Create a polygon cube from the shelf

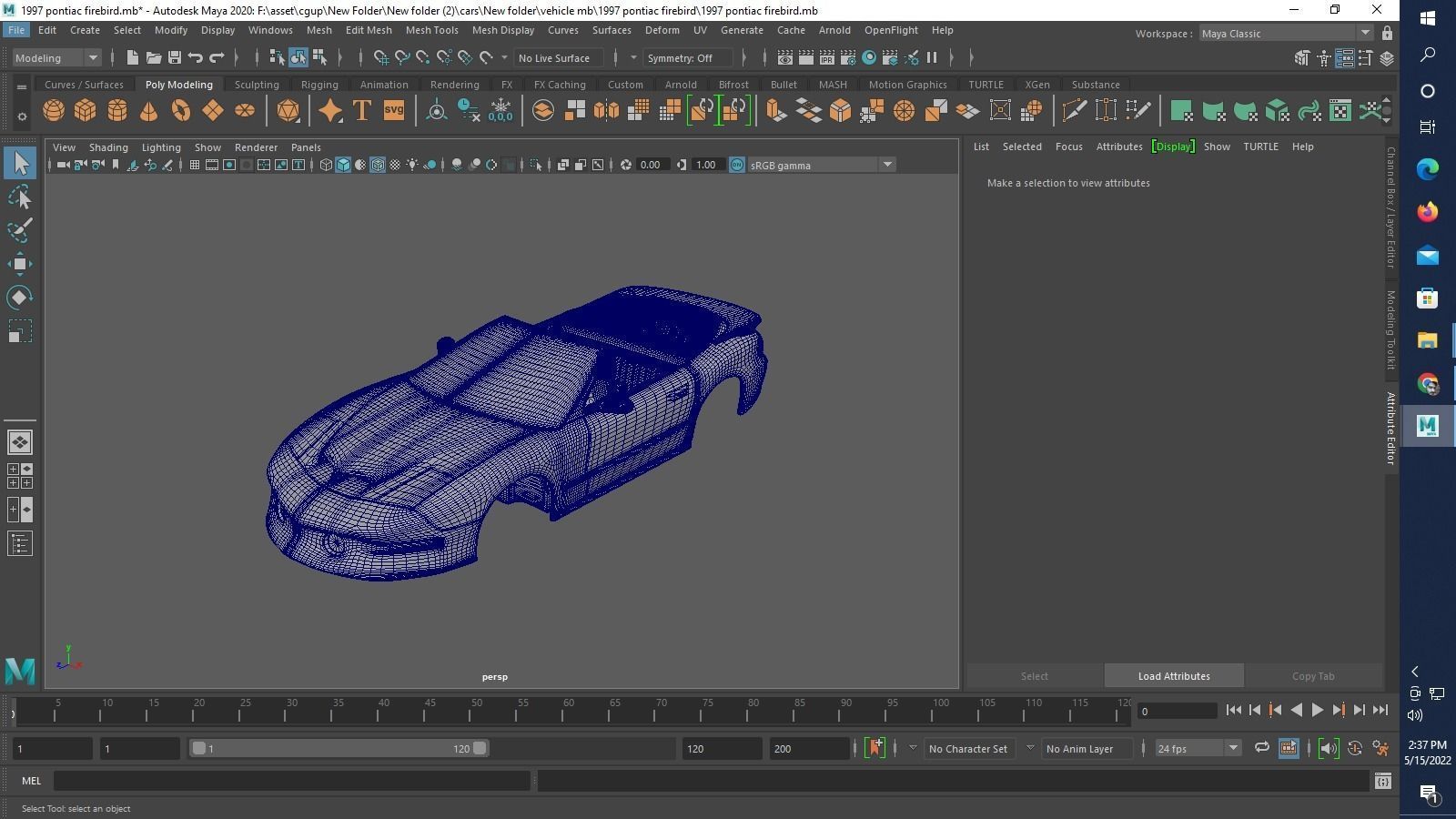point(86,111)
